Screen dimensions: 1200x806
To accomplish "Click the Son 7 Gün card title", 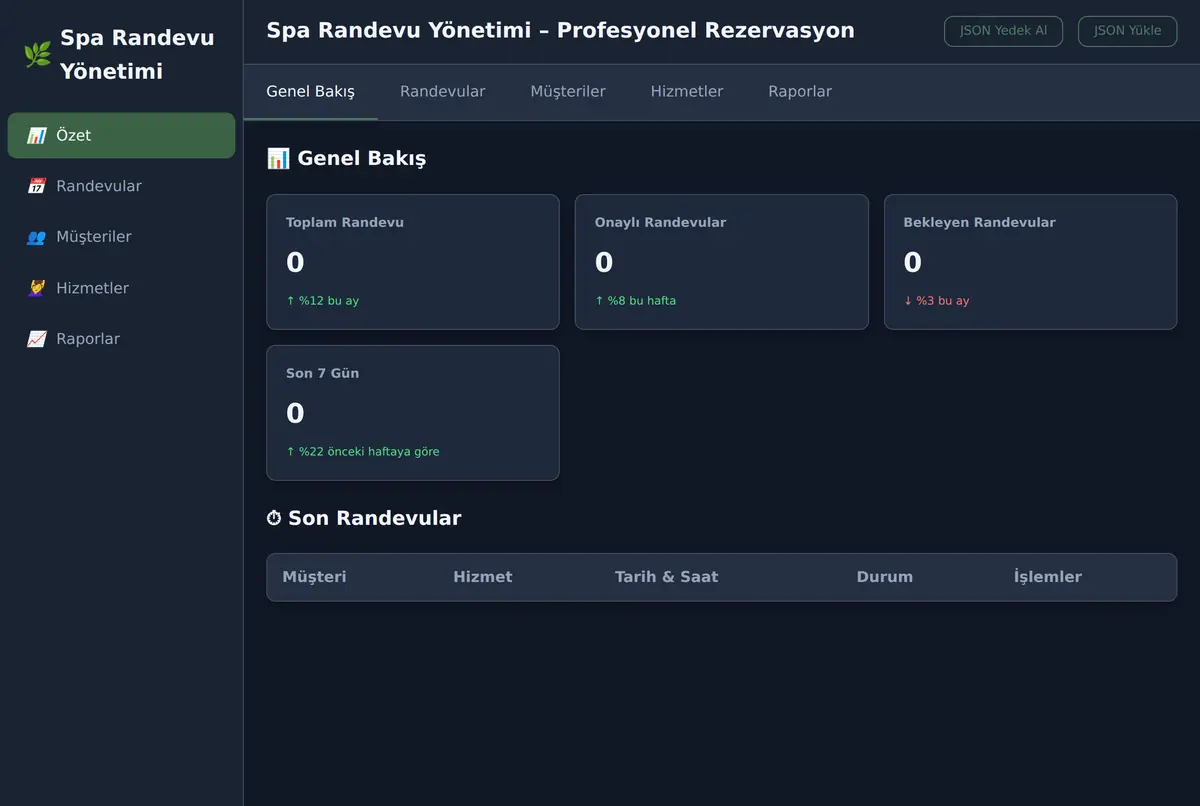I will pos(322,374).
